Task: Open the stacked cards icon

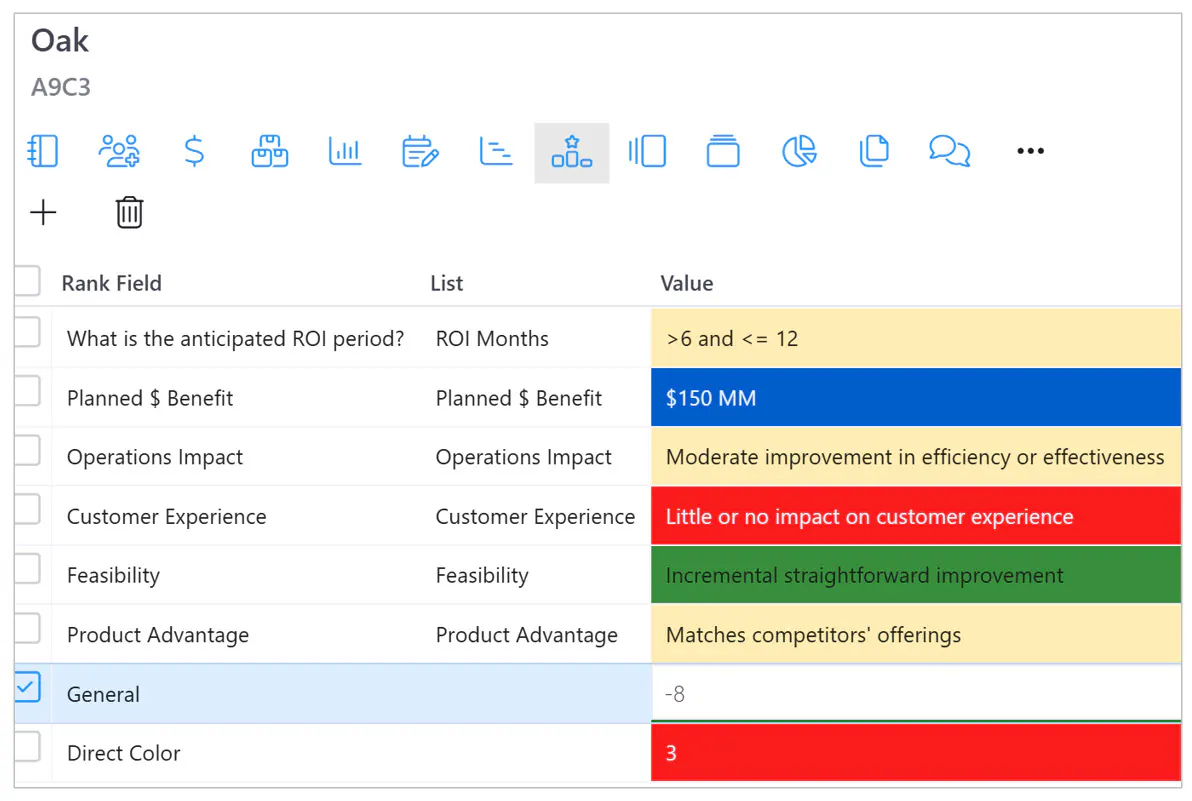Action: (722, 150)
